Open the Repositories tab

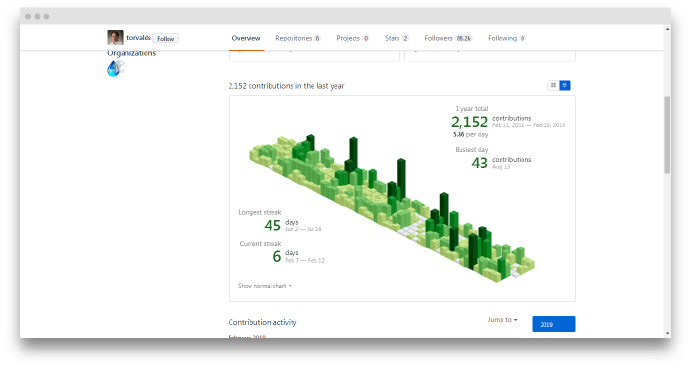[x=298, y=38]
